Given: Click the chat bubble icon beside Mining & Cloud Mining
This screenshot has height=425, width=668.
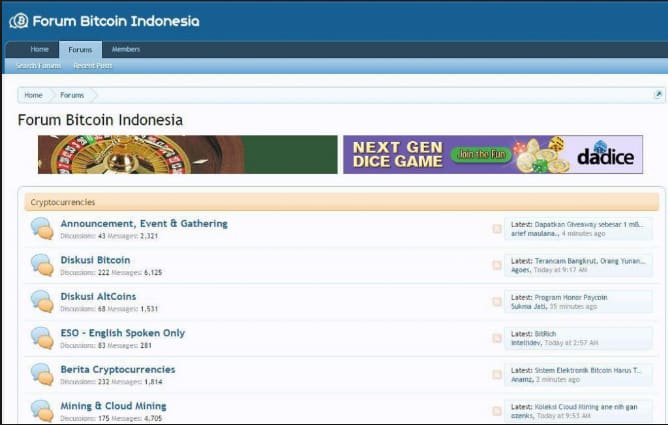Looking at the screenshot, I should coord(42,411).
